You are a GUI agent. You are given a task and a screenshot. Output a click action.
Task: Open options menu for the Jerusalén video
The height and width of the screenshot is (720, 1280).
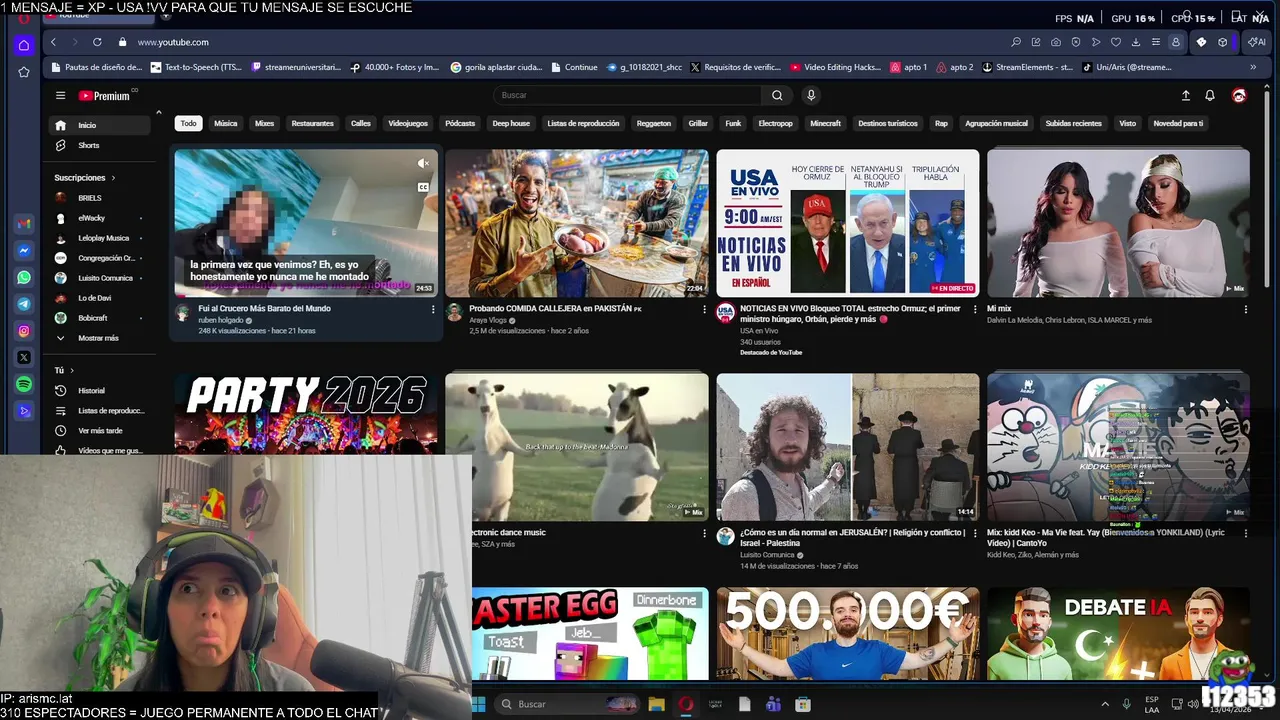[x=975, y=533]
